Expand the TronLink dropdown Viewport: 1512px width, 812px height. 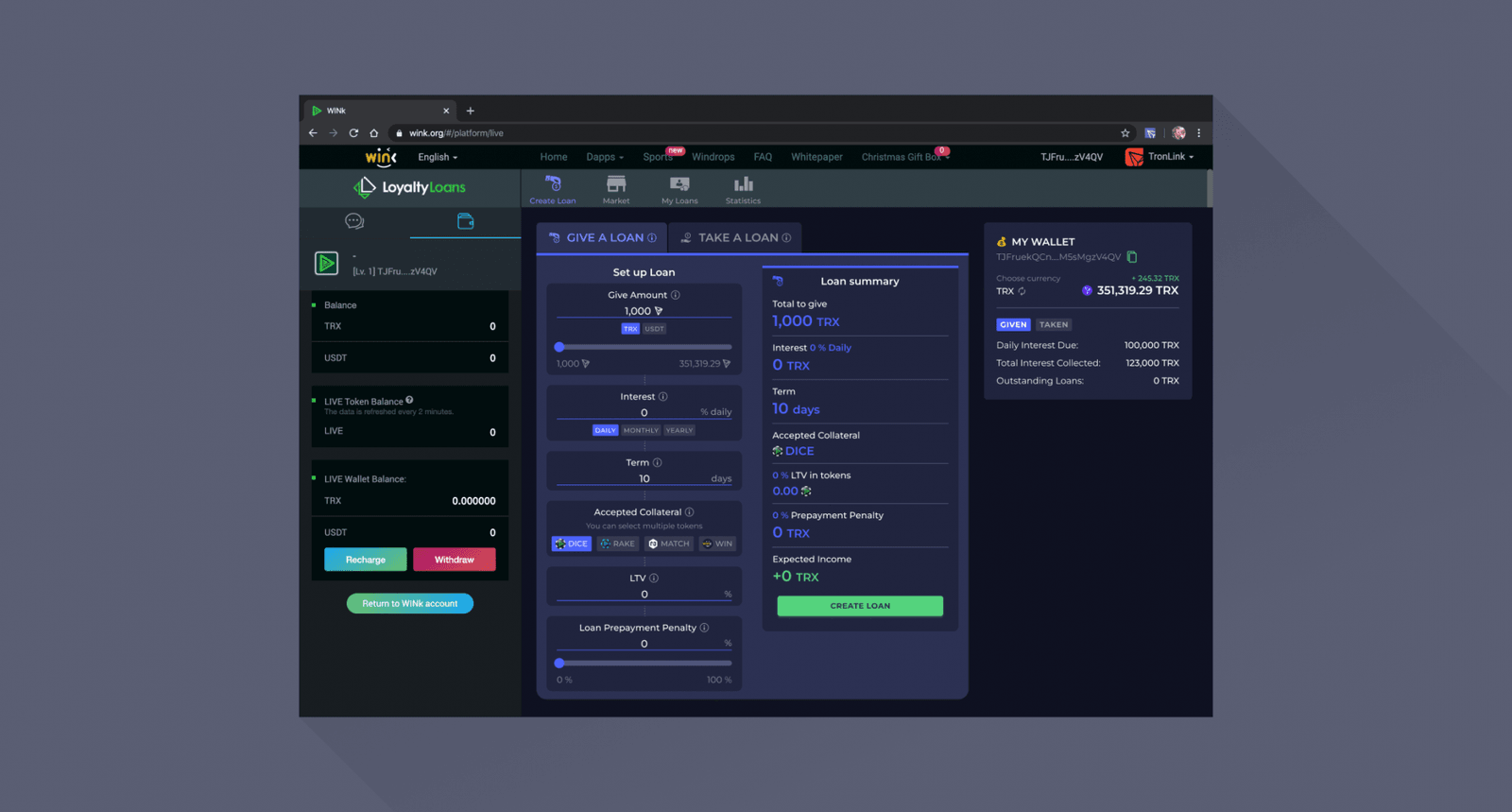[1171, 157]
